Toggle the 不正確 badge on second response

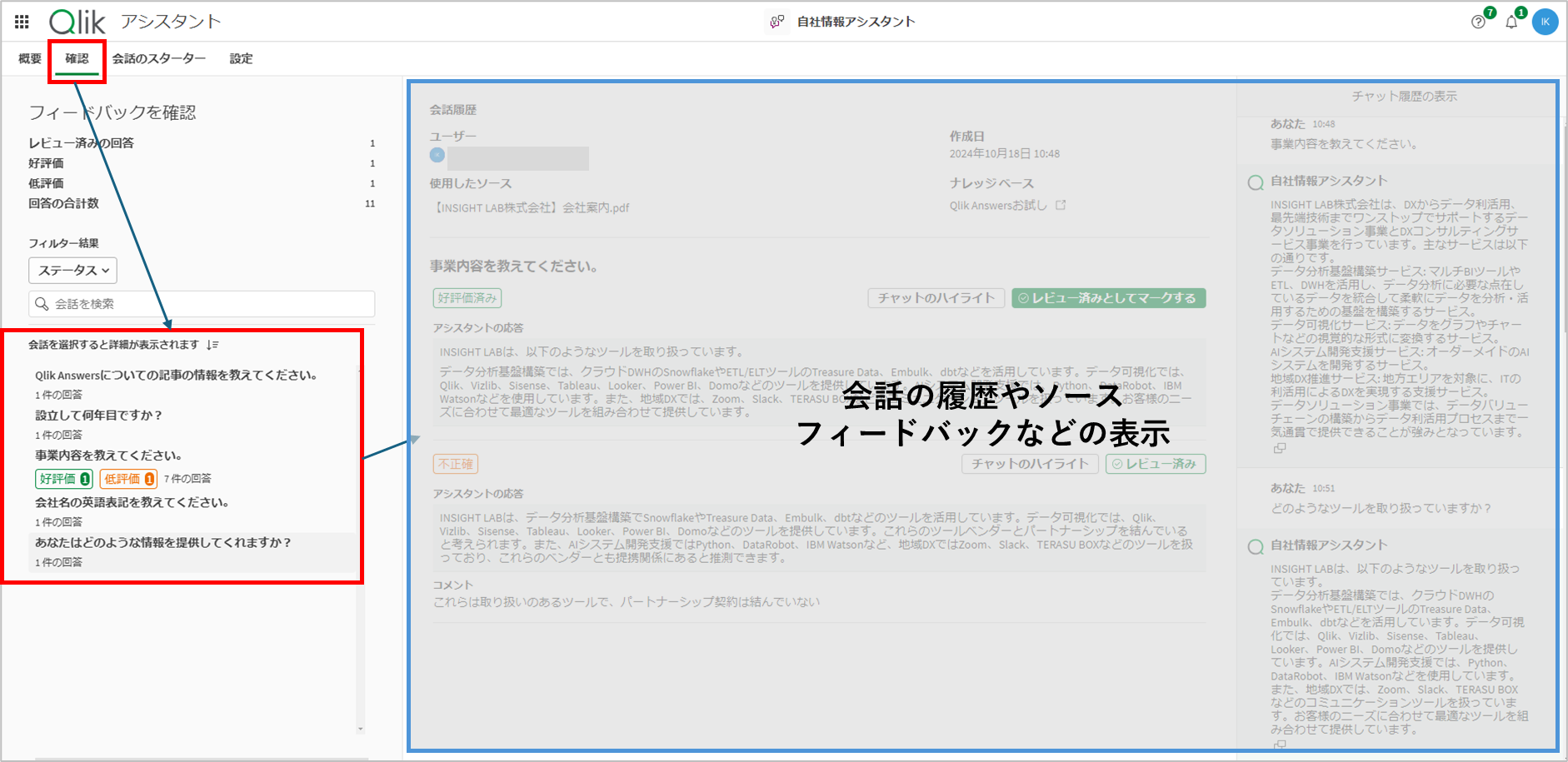coord(455,464)
